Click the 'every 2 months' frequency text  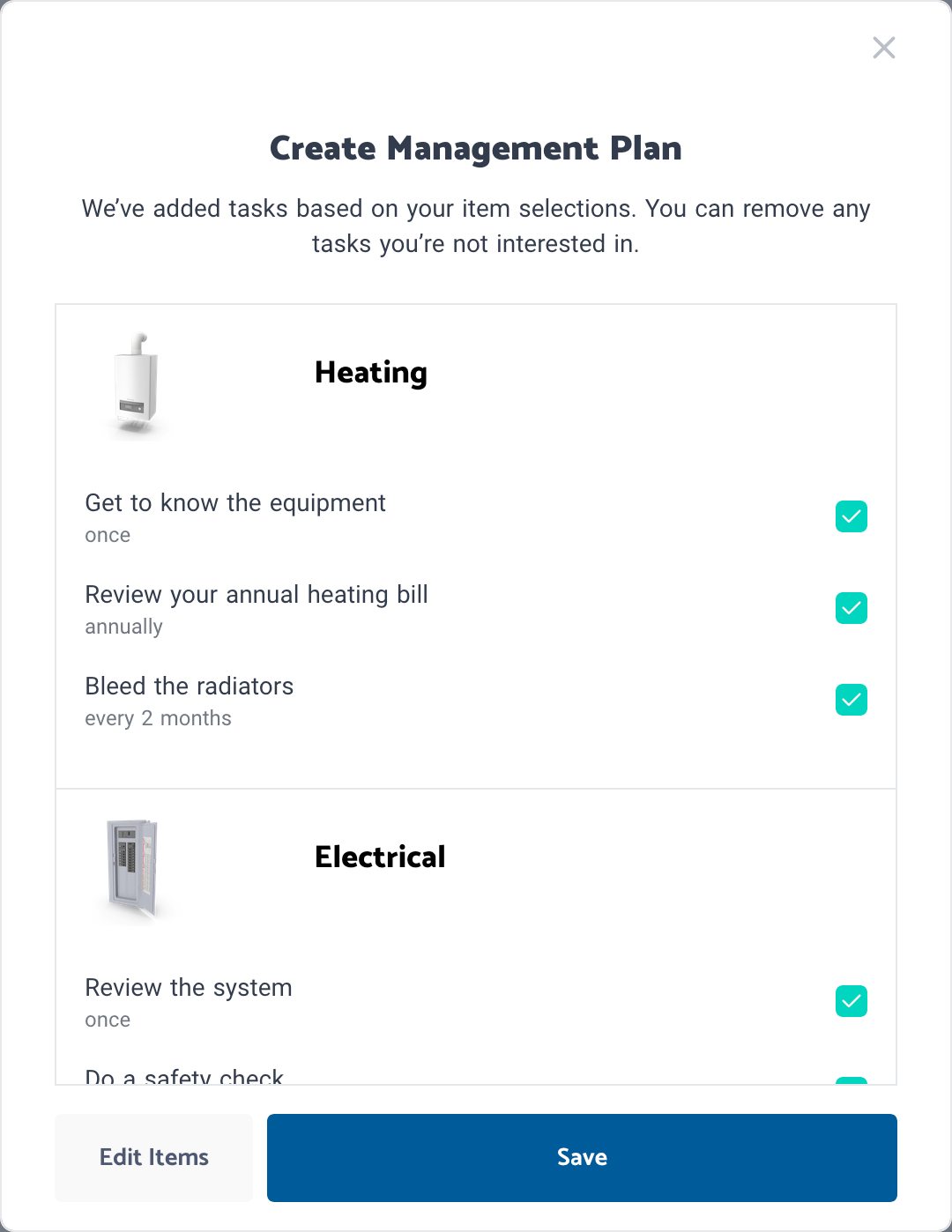[158, 719]
